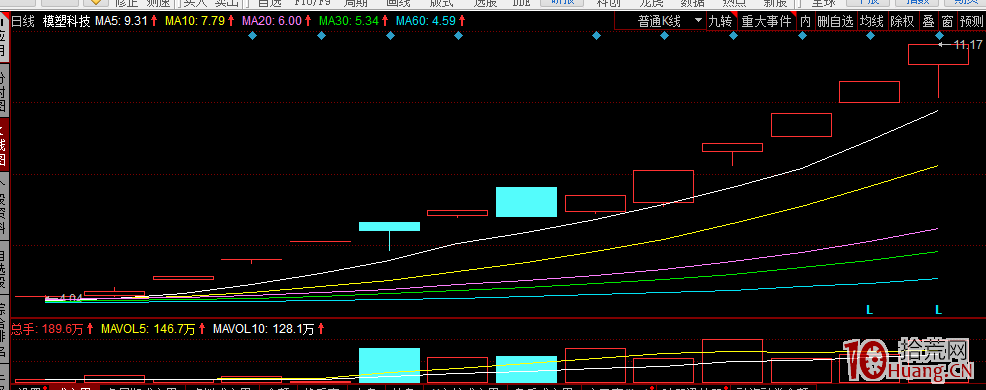Click the tallest cyan volume bar
The width and height of the screenshot is (986, 390).
pos(389,365)
